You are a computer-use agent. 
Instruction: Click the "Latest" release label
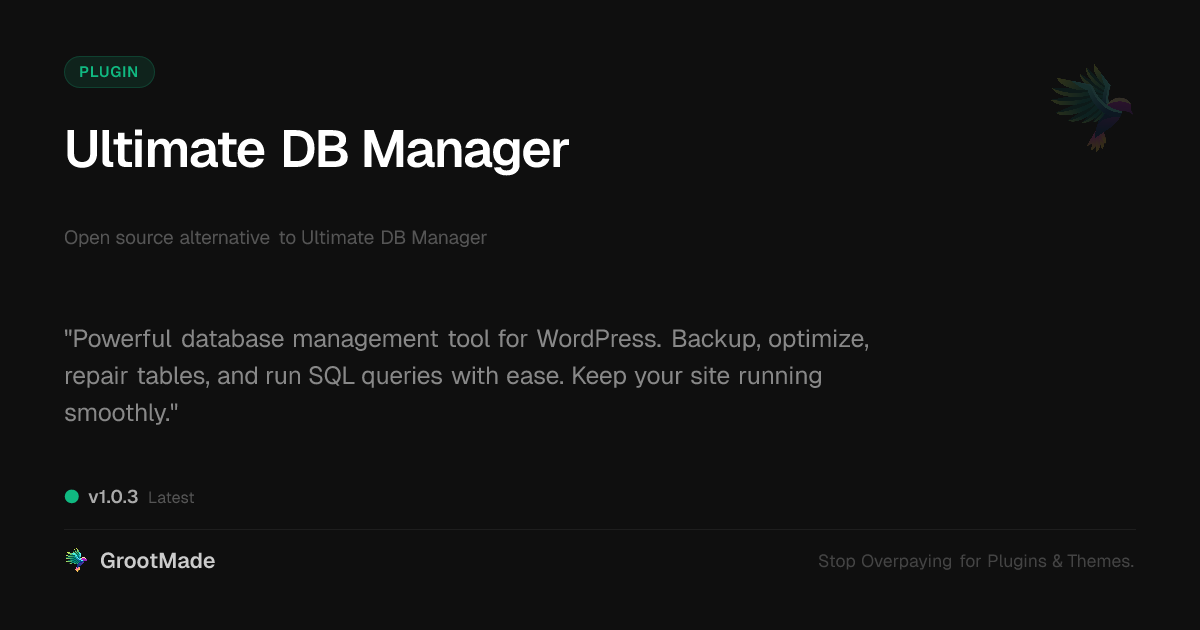tap(171, 497)
